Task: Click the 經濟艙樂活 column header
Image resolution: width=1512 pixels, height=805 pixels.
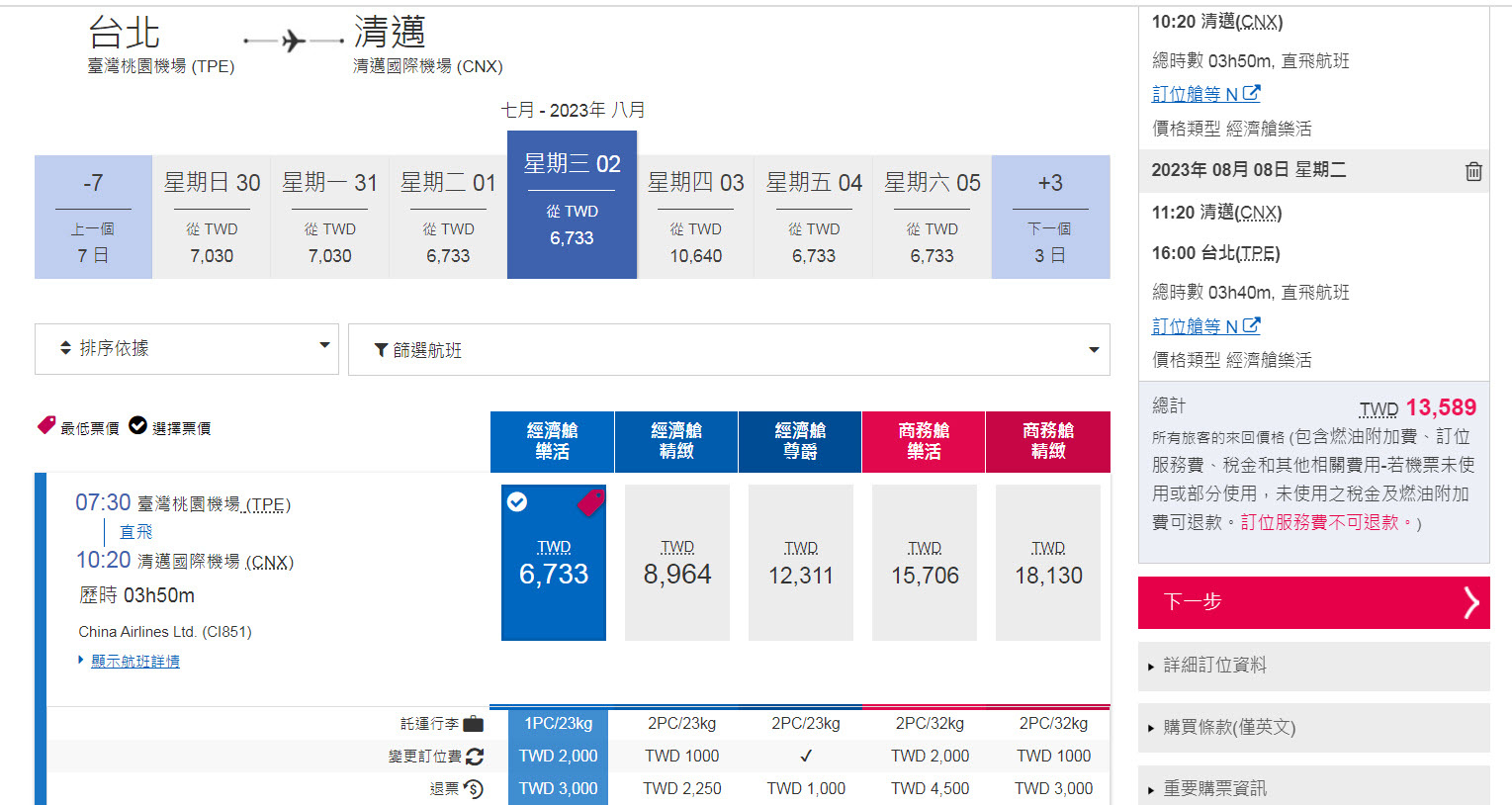Action: pos(552,441)
